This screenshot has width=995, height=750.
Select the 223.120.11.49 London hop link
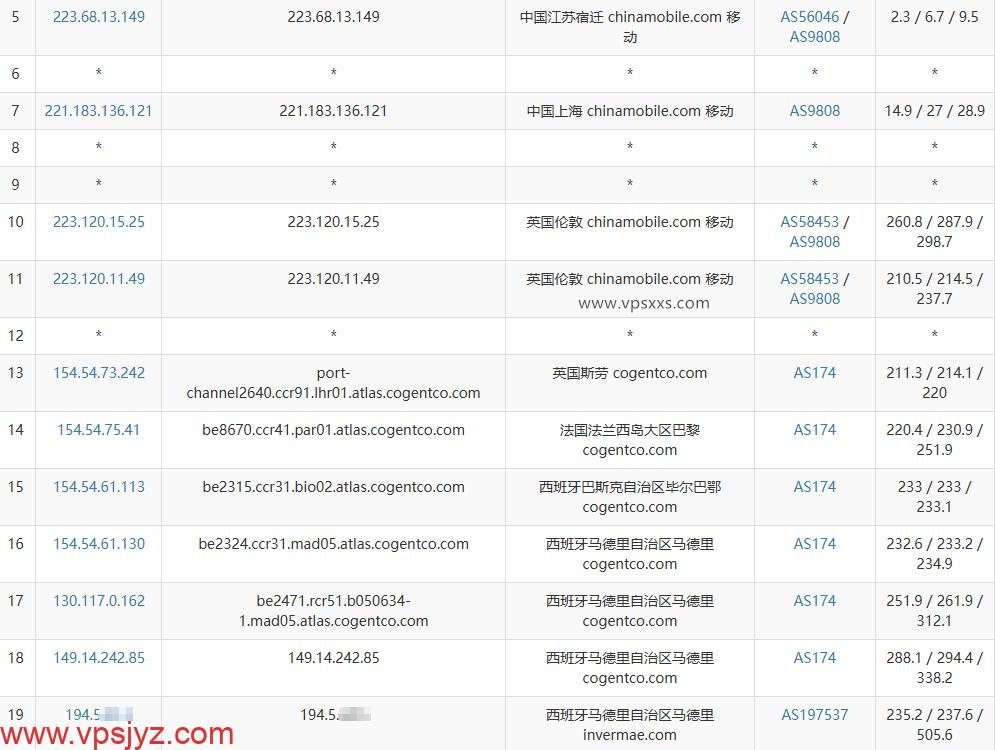(98, 279)
